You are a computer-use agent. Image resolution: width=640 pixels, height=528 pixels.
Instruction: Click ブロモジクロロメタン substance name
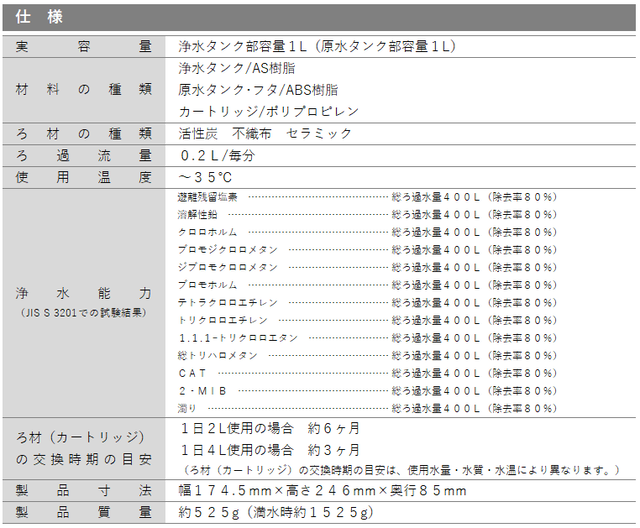(227, 250)
